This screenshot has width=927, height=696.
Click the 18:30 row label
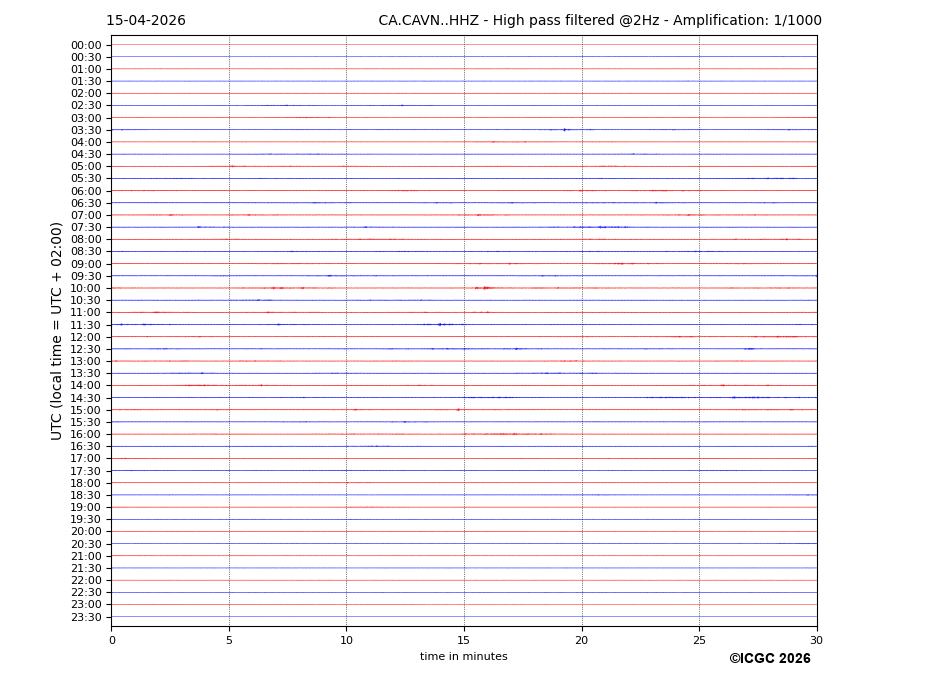click(x=86, y=495)
